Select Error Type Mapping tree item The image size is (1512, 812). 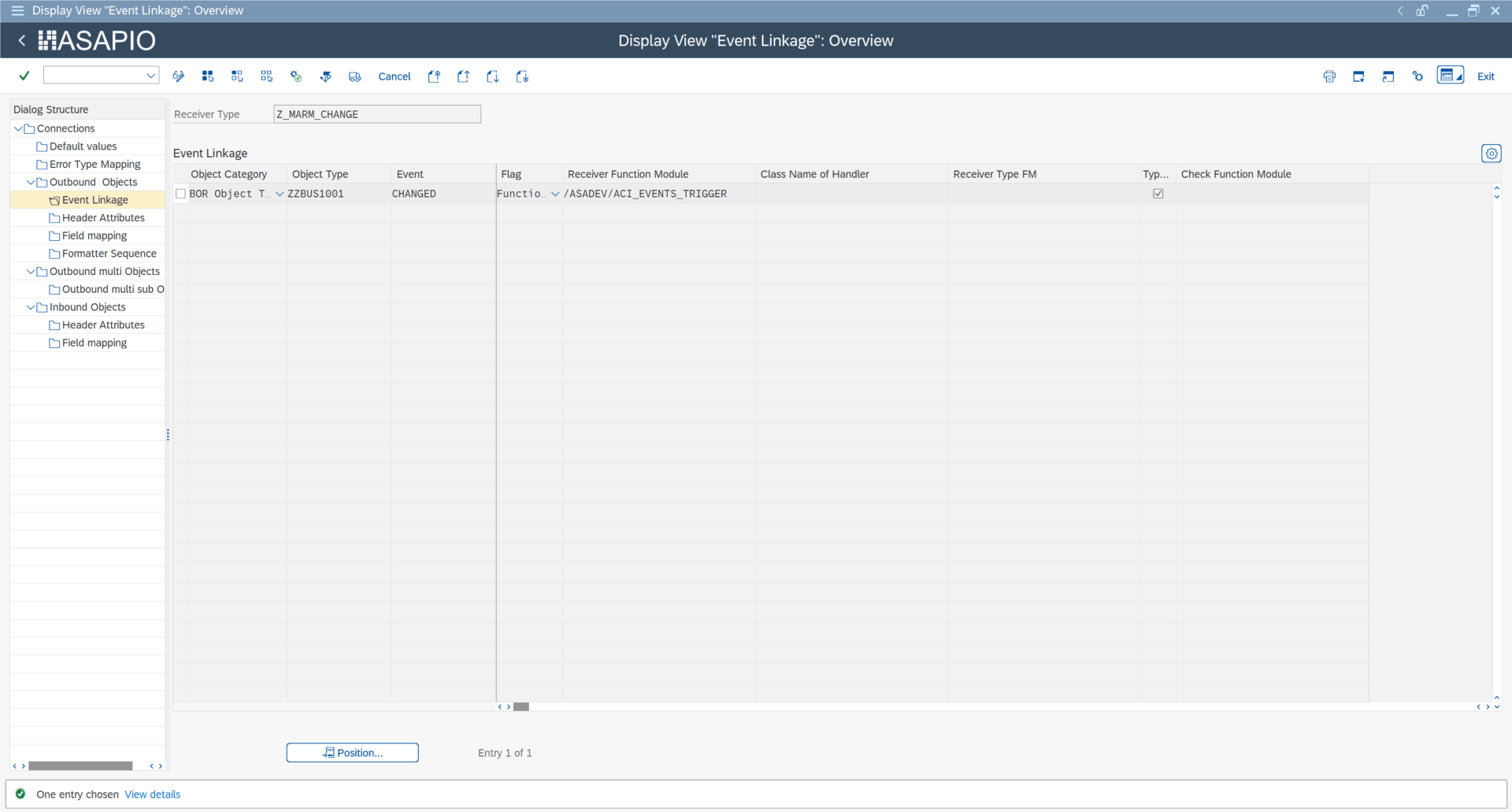(x=94, y=165)
